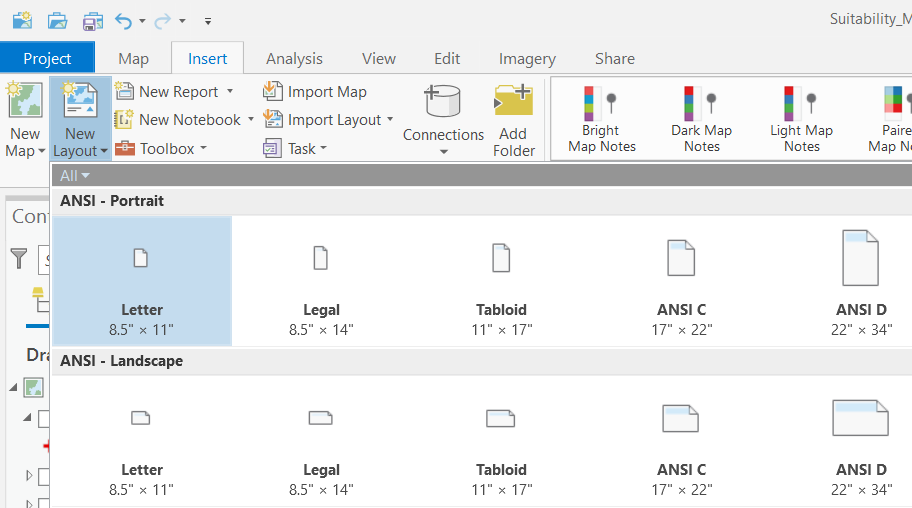Click the New Map icon
This screenshot has width=912, height=508.
click(24, 104)
